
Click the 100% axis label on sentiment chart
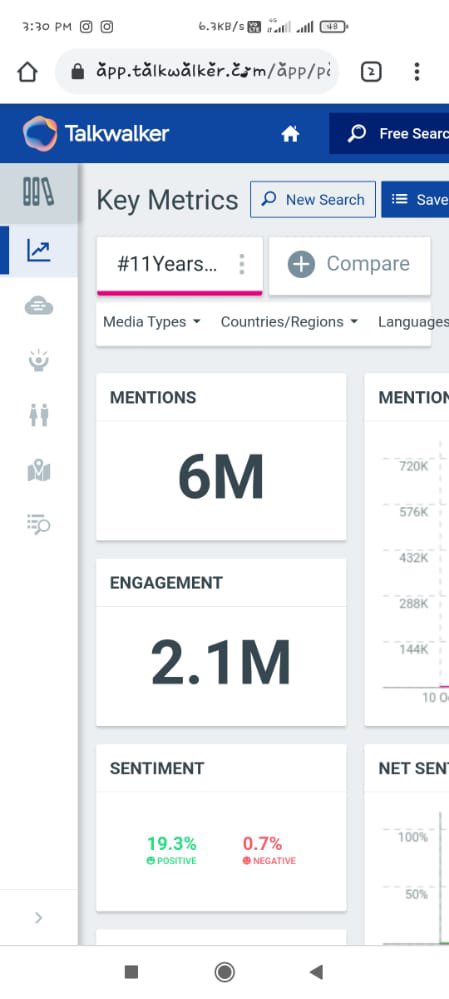(413, 837)
